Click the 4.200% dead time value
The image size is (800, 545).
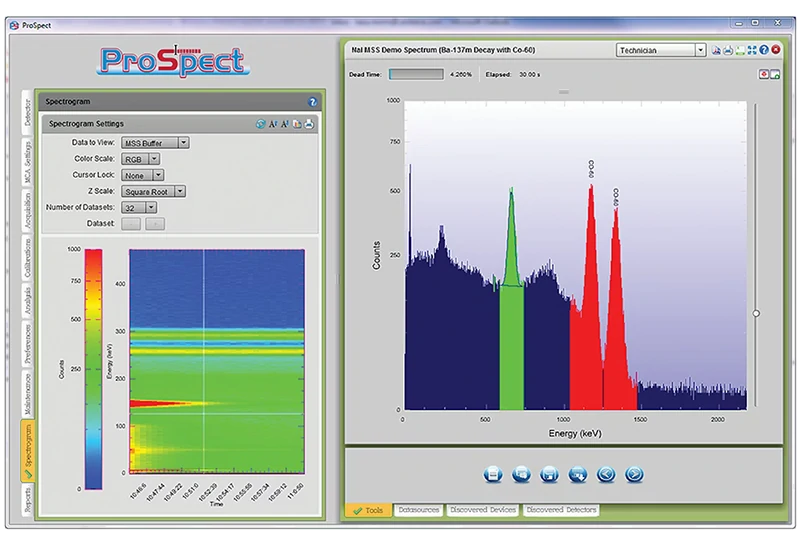click(x=461, y=75)
